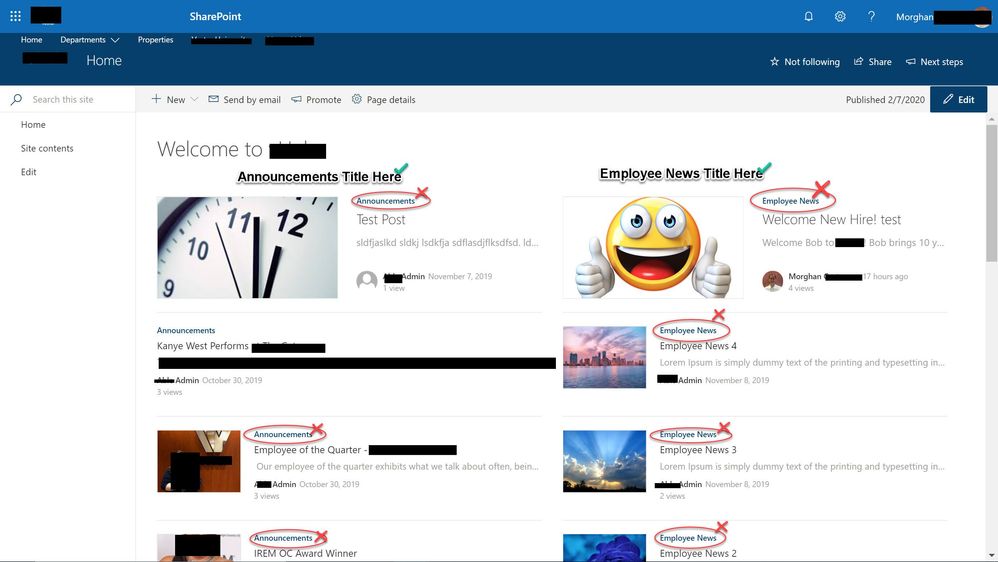Open notifications bell icon

(808, 17)
